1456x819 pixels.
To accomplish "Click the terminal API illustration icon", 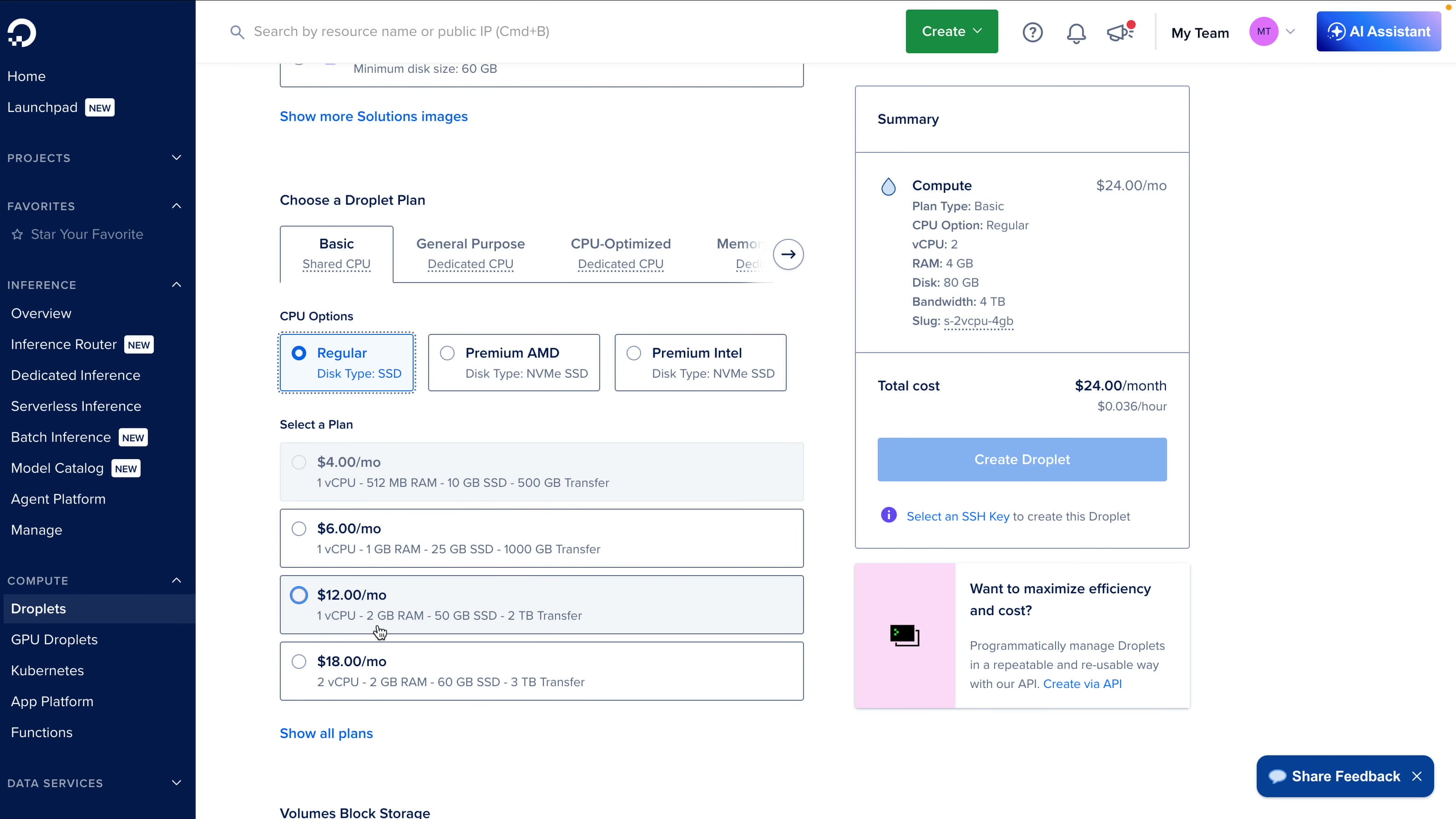I will click(x=905, y=635).
